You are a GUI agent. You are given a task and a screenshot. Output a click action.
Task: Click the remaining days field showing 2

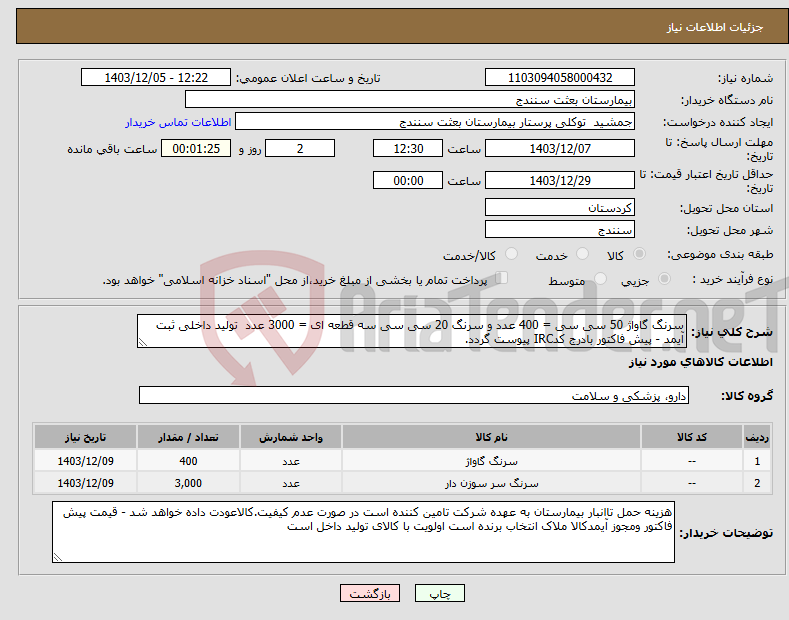point(300,148)
